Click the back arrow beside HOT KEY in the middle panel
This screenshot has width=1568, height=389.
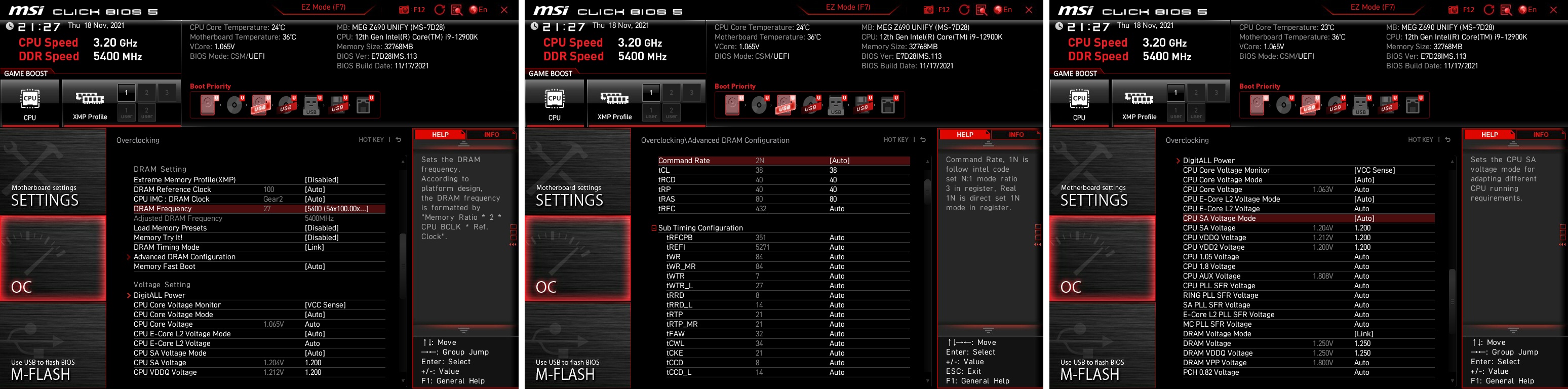[923, 140]
